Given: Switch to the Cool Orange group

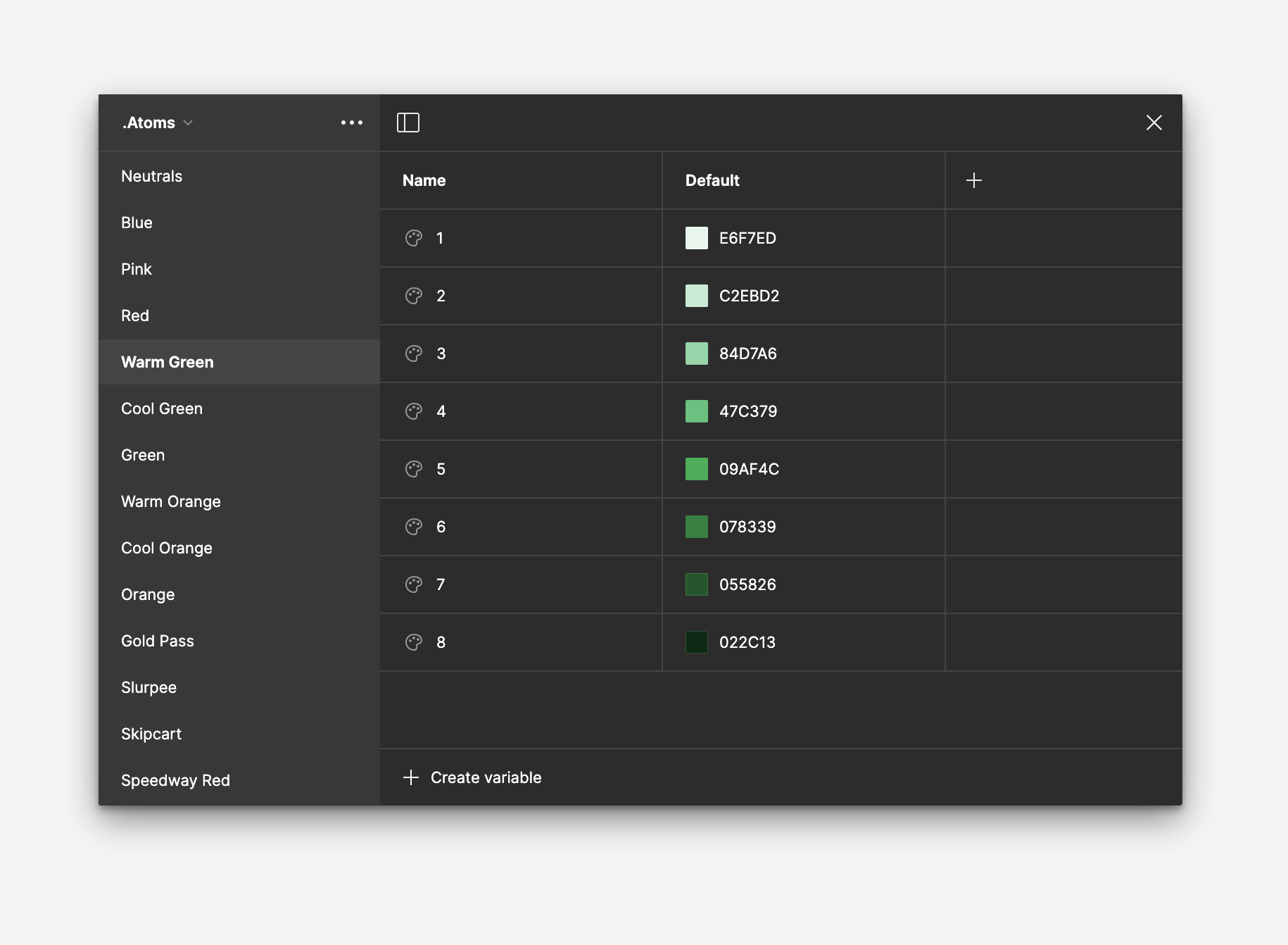Looking at the screenshot, I should point(239,548).
